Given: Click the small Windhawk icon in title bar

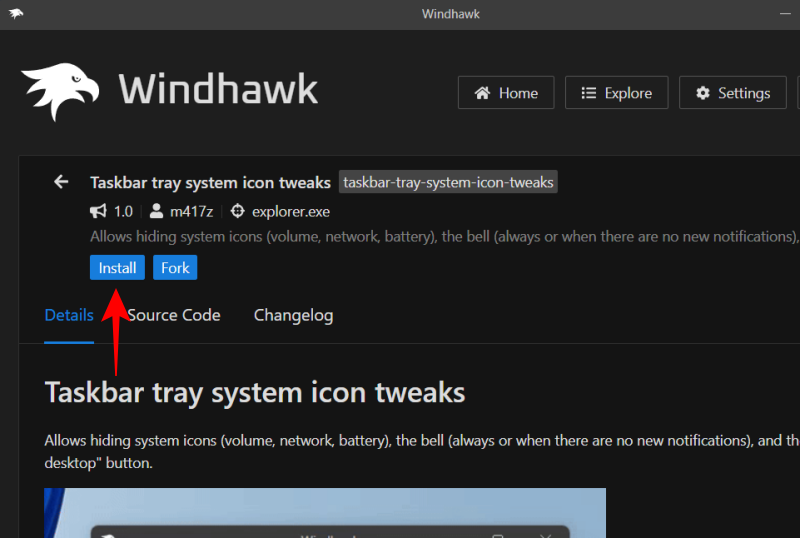Looking at the screenshot, I should 16,13.
